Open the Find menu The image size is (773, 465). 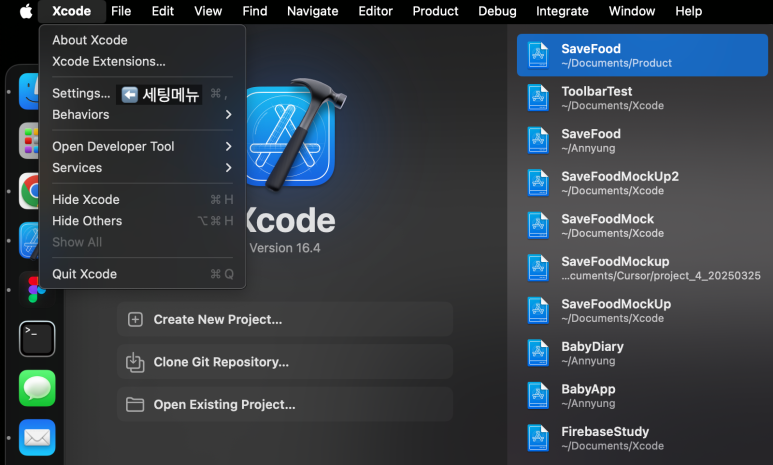255,11
